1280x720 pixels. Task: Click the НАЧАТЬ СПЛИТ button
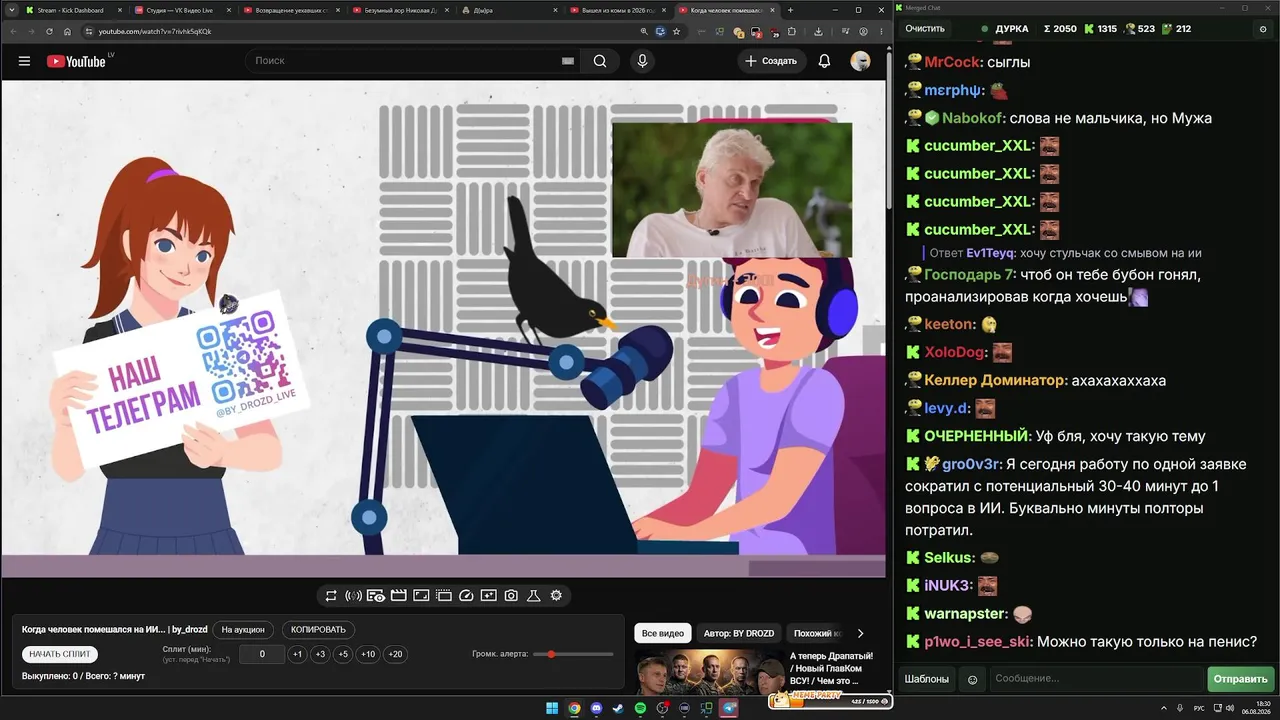point(60,654)
